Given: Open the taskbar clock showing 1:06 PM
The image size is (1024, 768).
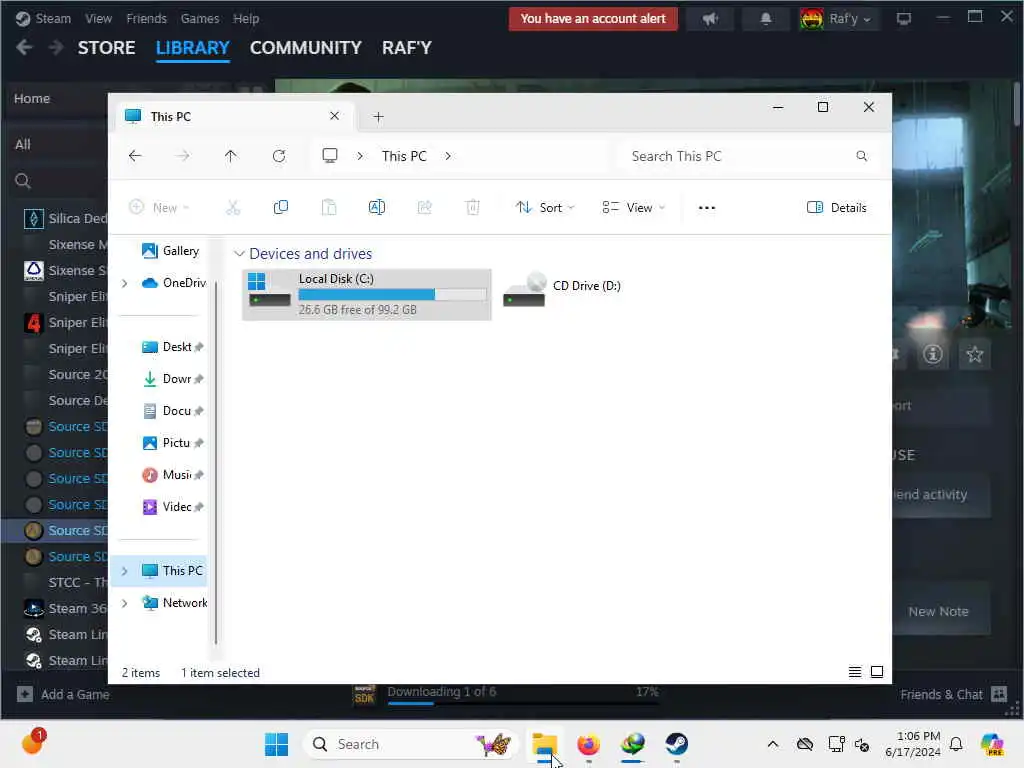Looking at the screenshot, I should [x=912, y=744].
